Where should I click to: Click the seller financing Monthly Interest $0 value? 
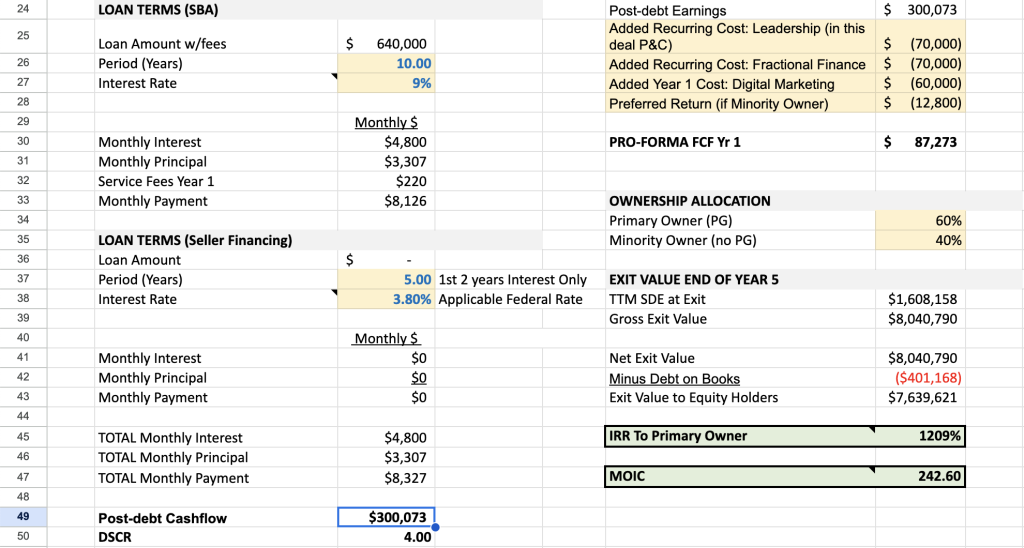click(x=419, y=358)
